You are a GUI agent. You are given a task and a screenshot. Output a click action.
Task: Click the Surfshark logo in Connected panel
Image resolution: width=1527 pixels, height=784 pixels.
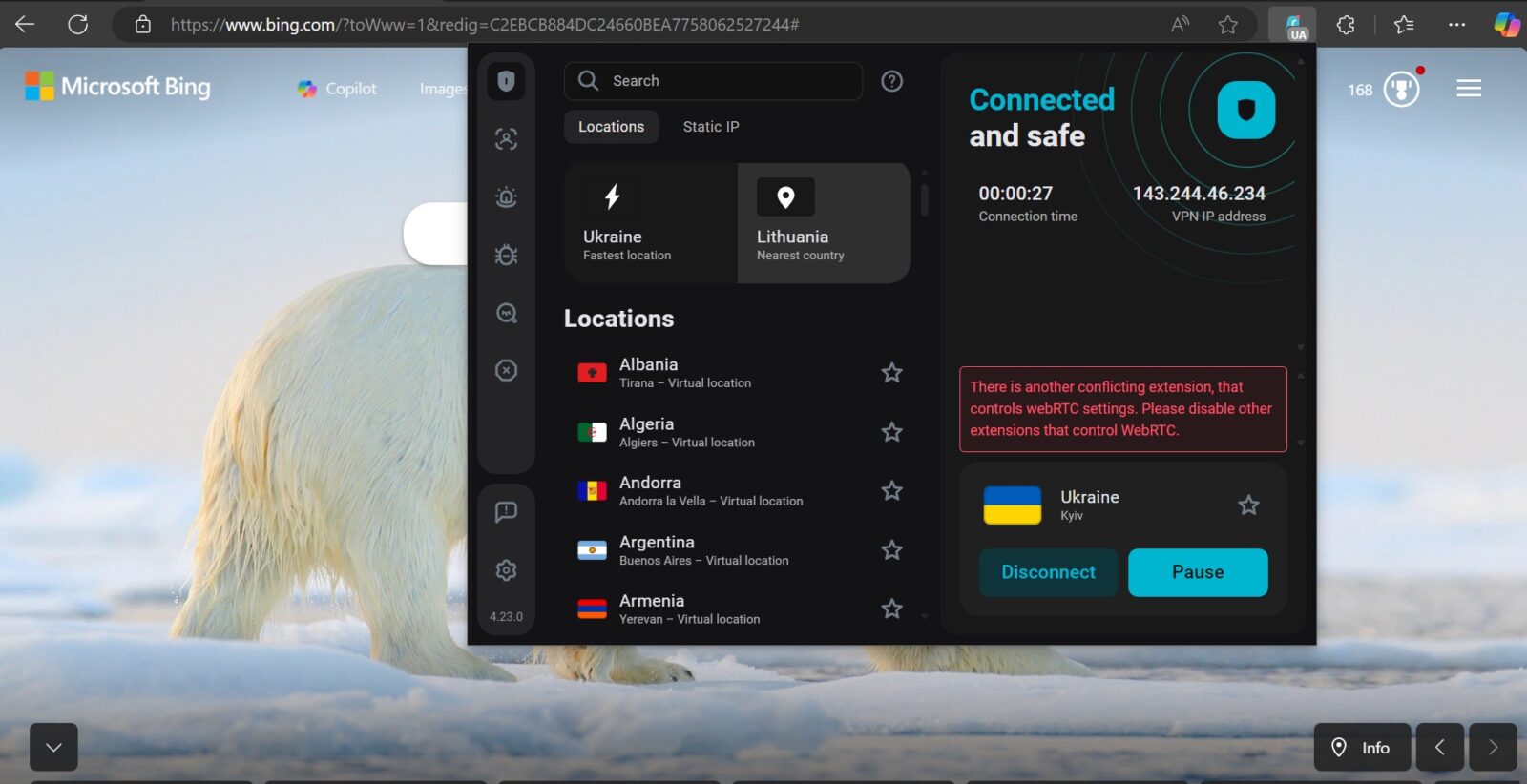[x=1245, y=111]
